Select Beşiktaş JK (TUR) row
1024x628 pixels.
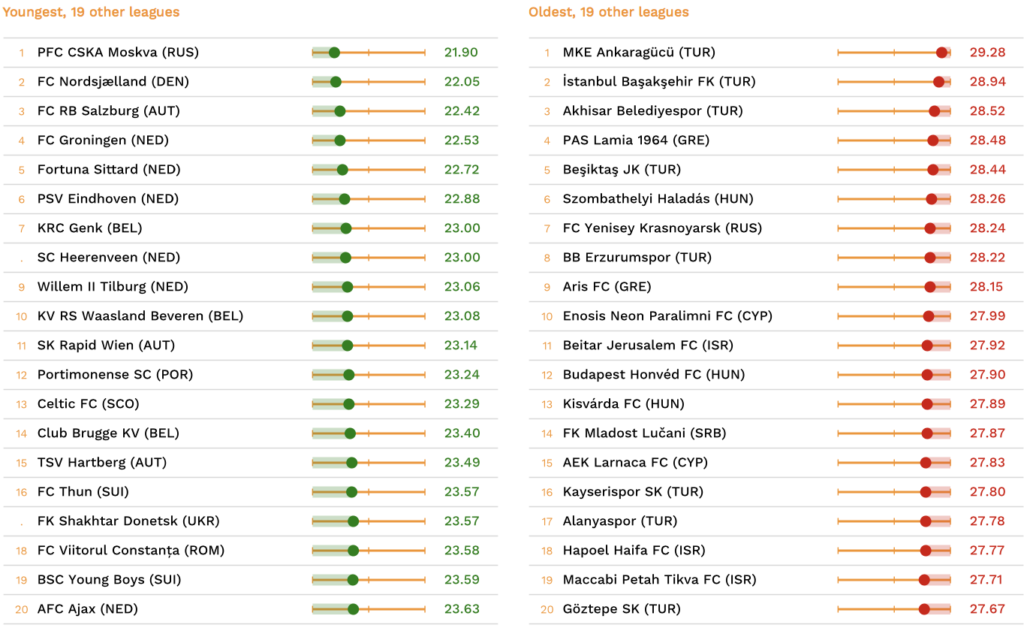pos(776,170)
